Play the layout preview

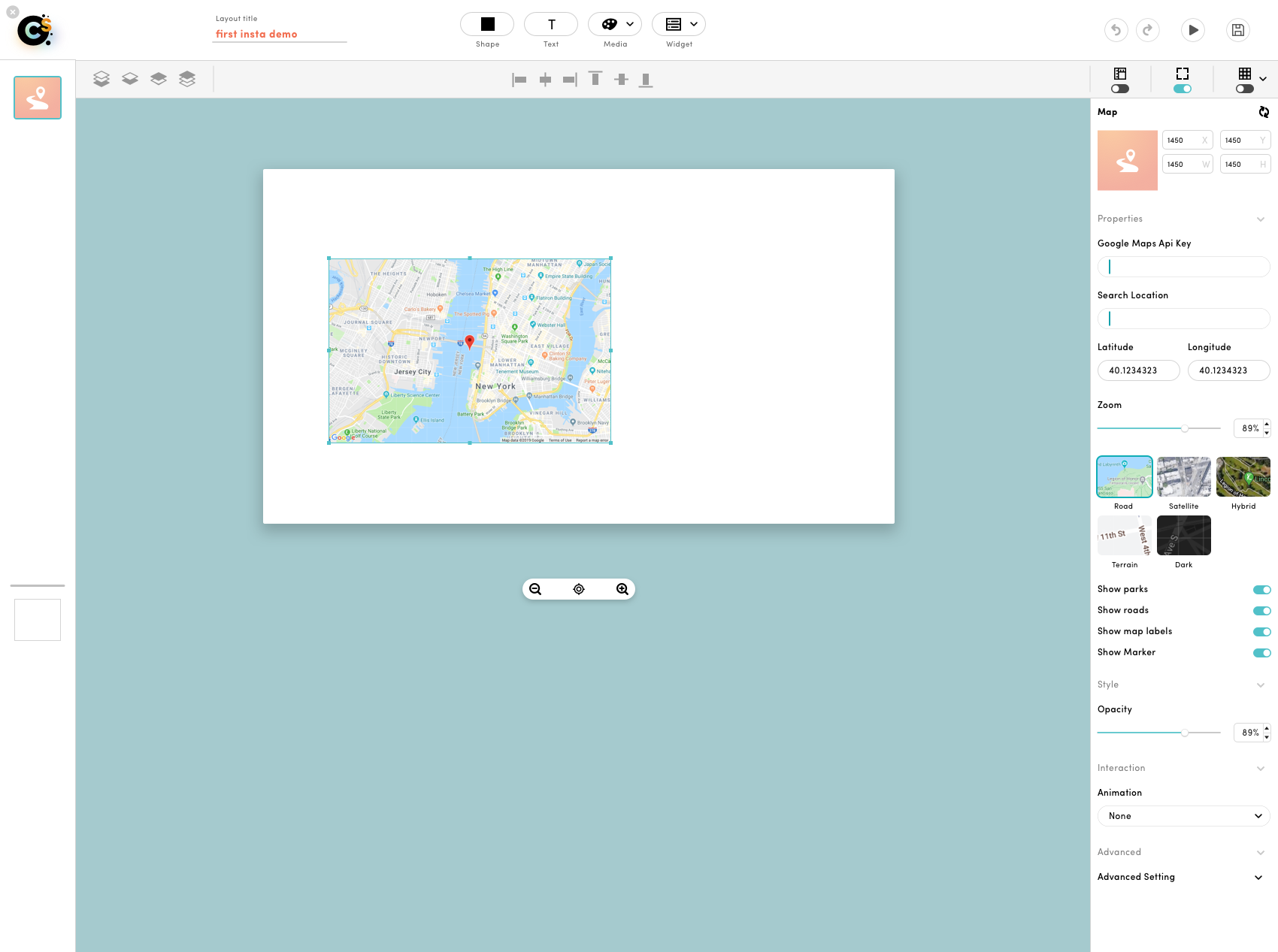pos(1193,30)
